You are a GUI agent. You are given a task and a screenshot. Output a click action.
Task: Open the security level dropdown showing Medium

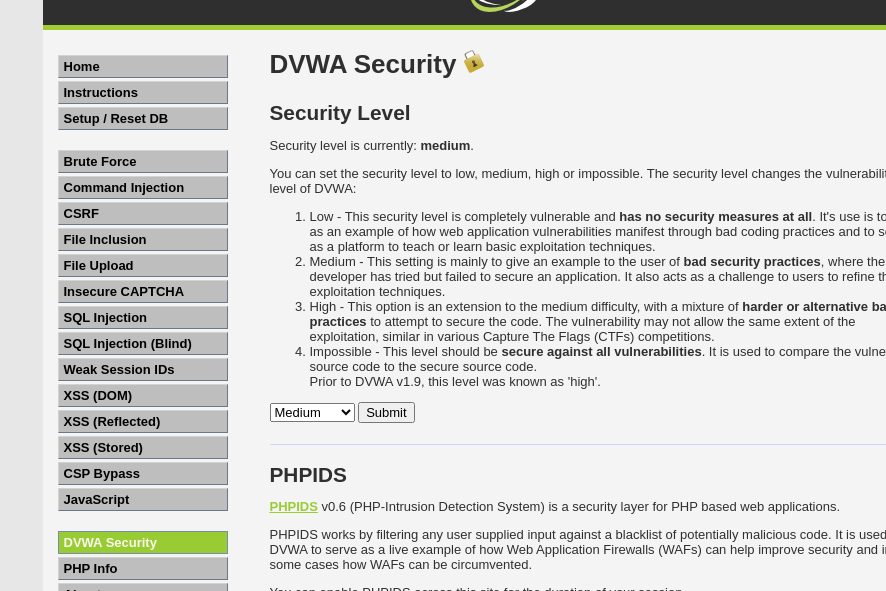(311, 412)
